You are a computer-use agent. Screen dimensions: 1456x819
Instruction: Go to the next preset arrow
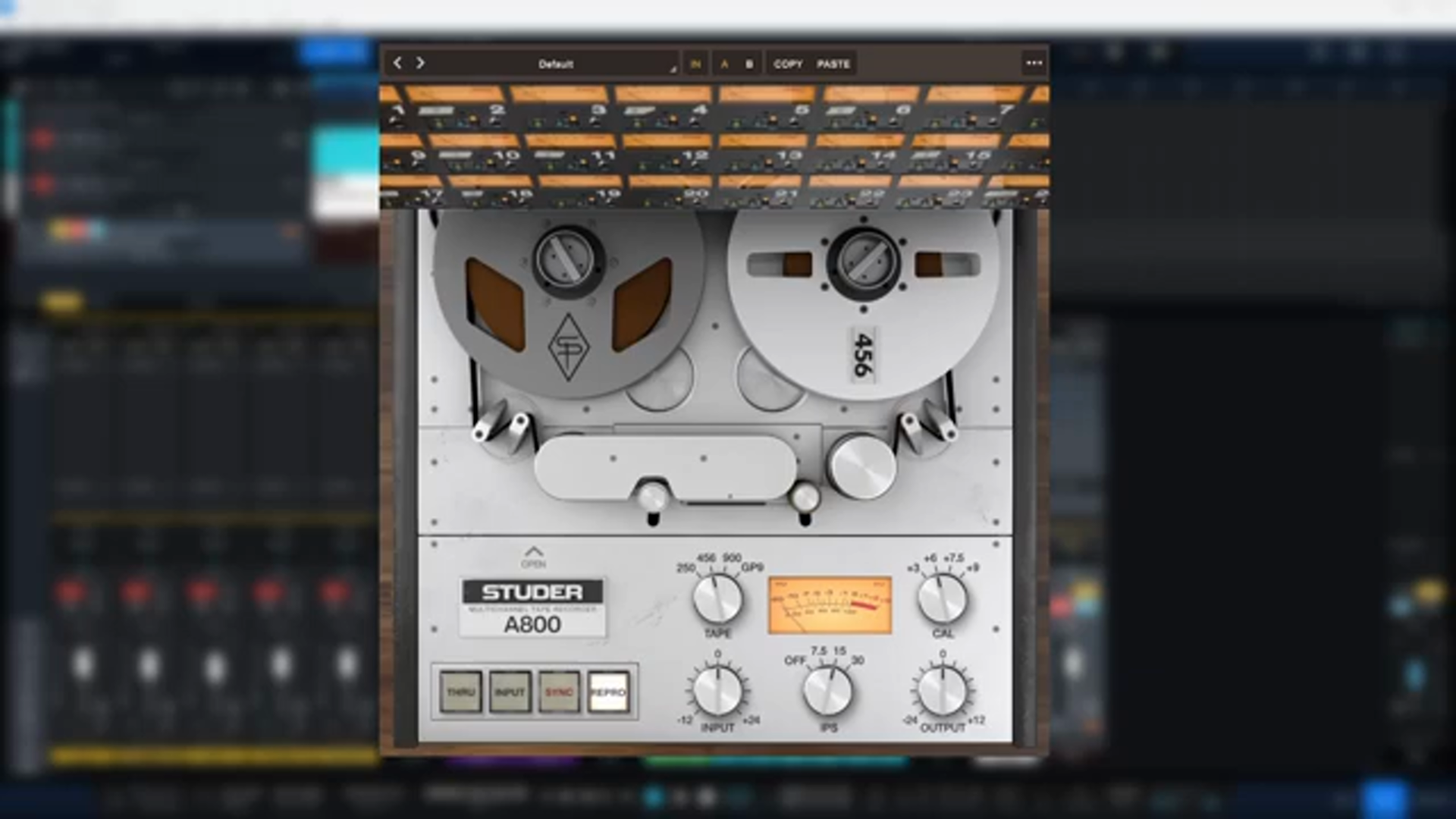[x=420, y=63]
